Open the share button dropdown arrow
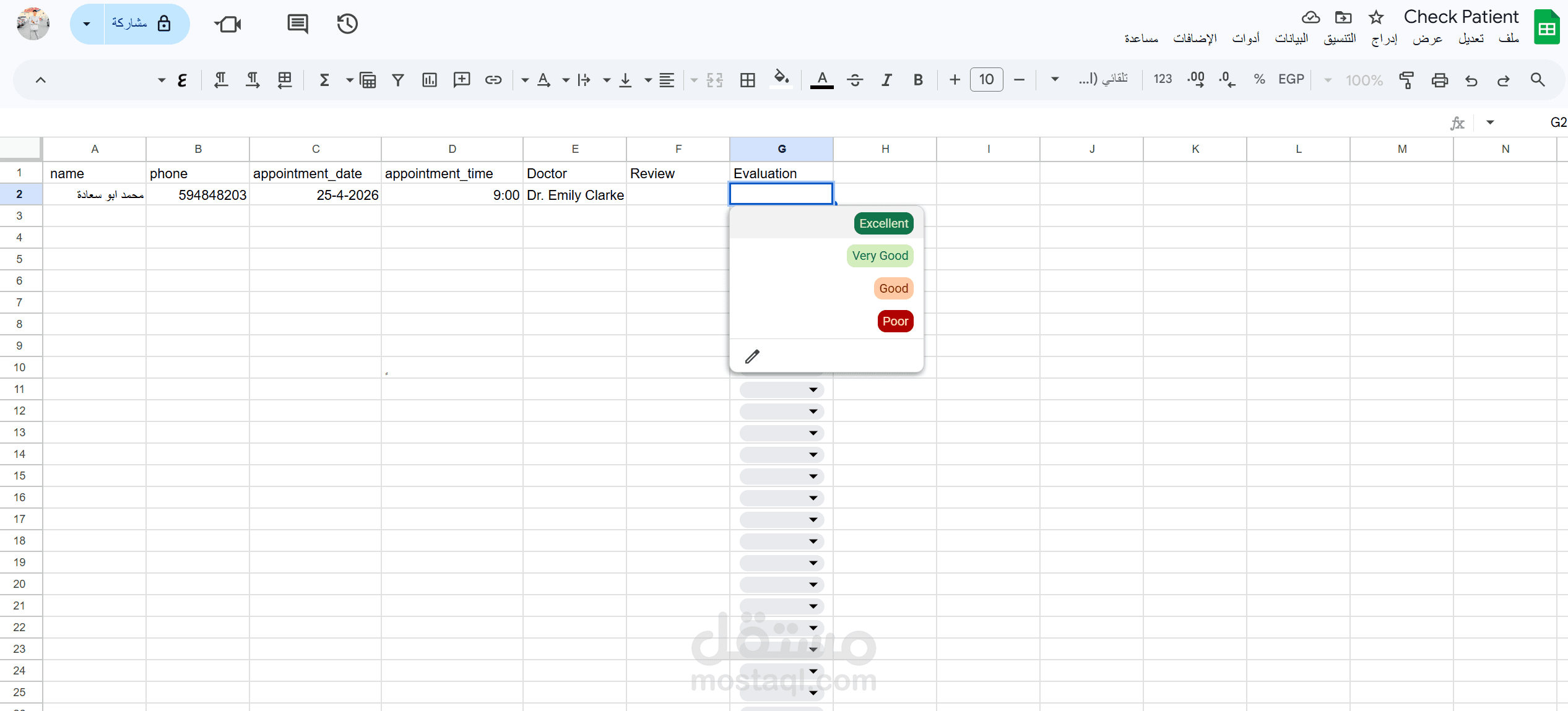The width and height of the screenshot is (1568, 711). [87, 24]
